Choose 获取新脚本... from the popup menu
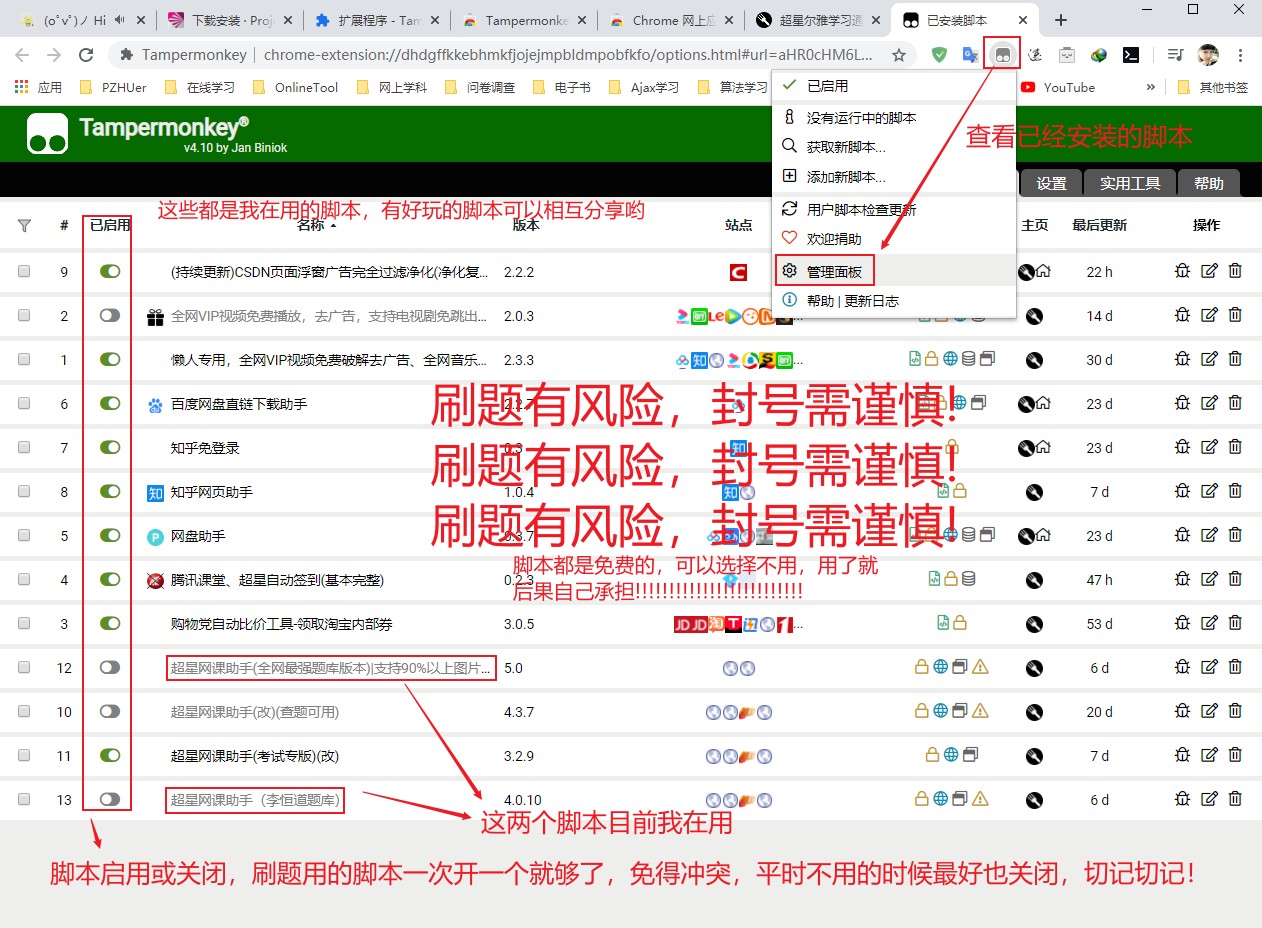 [894, 147]
